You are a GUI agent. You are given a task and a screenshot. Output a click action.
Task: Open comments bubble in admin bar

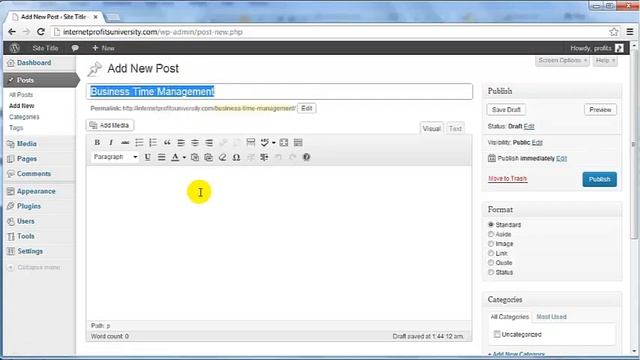coord(75,48)
